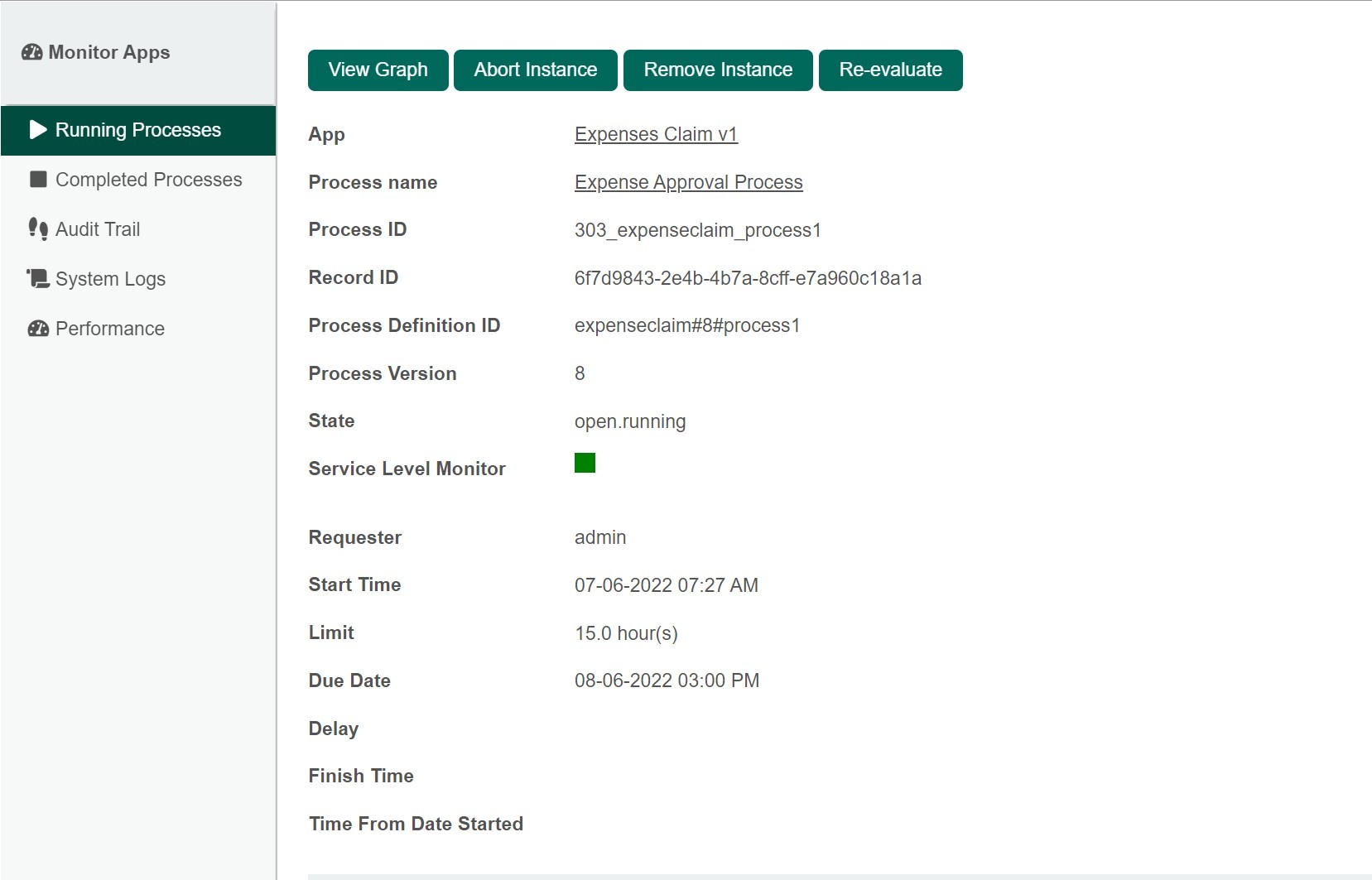This screenshot has width=1372, height=880.
Task: Select the Start Time 07-06-2022 07:27 AM
Action: [x=667, y=585]
